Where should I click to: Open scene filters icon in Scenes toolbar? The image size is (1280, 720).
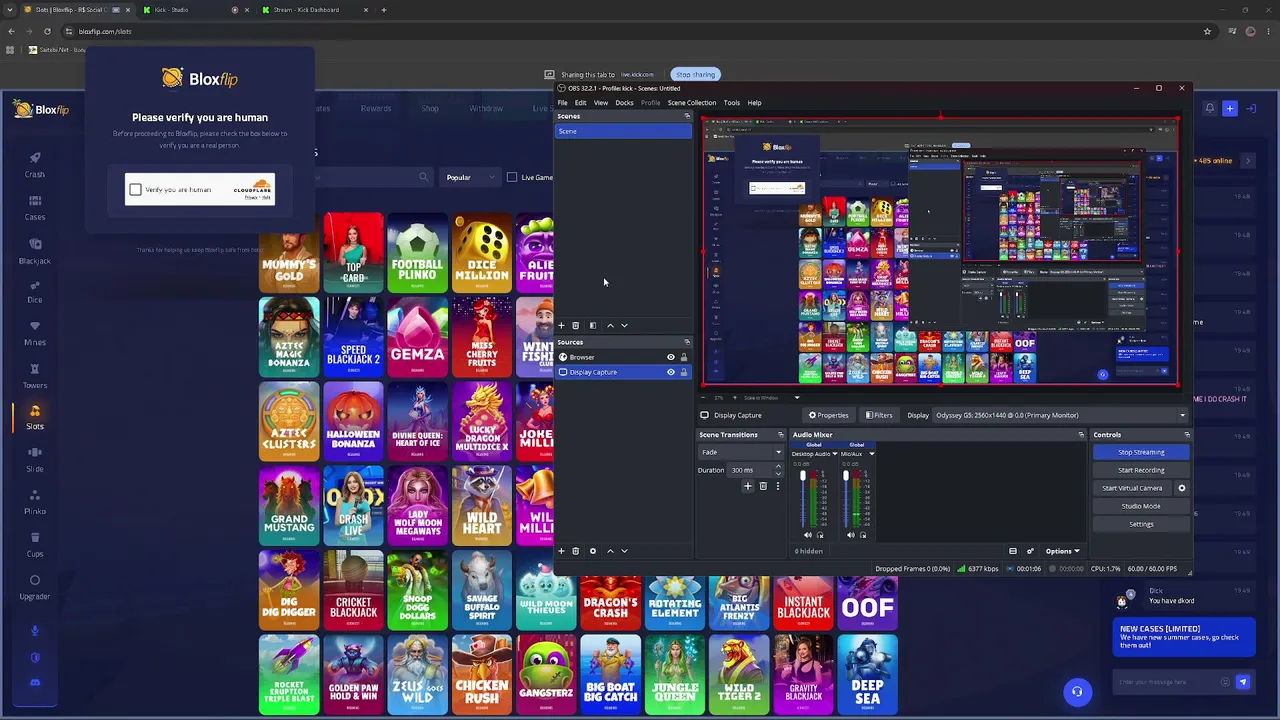(592, 325)
